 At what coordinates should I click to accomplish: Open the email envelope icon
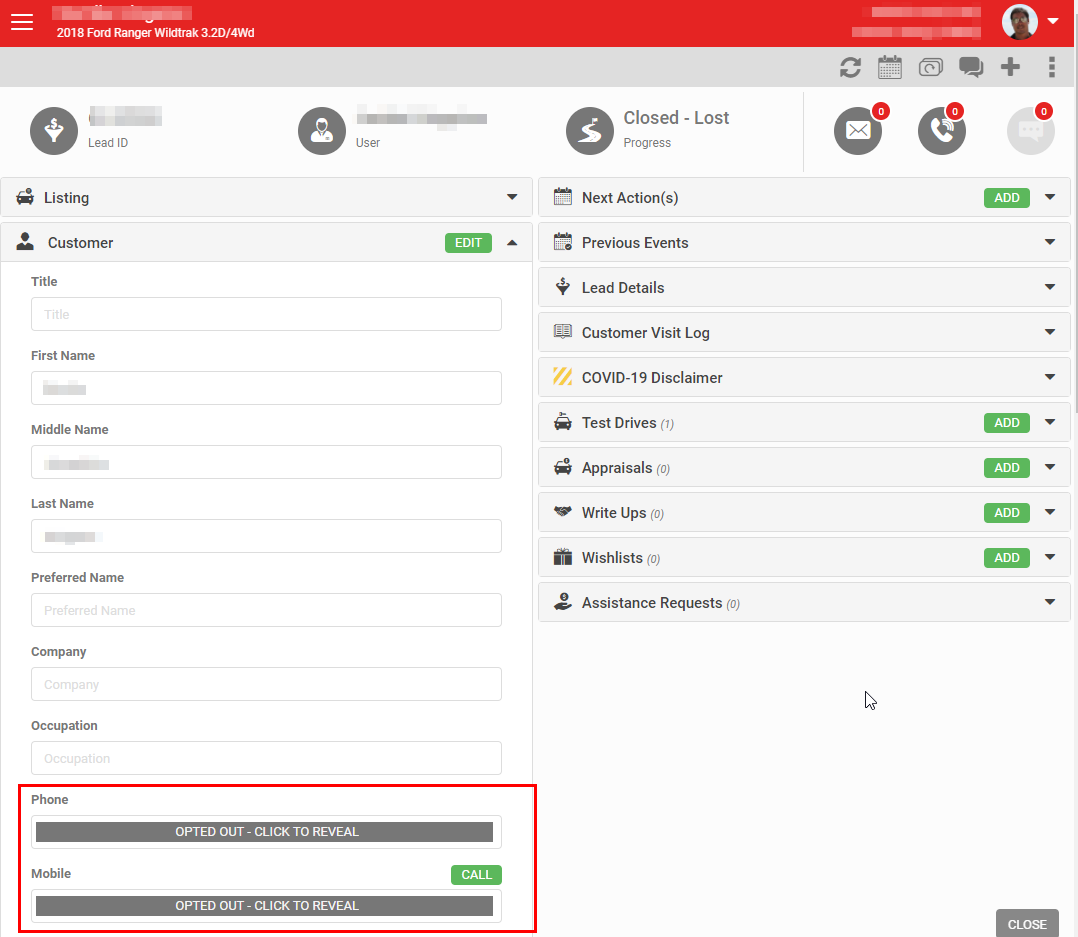pyautogui.click(x=858, y=131)
